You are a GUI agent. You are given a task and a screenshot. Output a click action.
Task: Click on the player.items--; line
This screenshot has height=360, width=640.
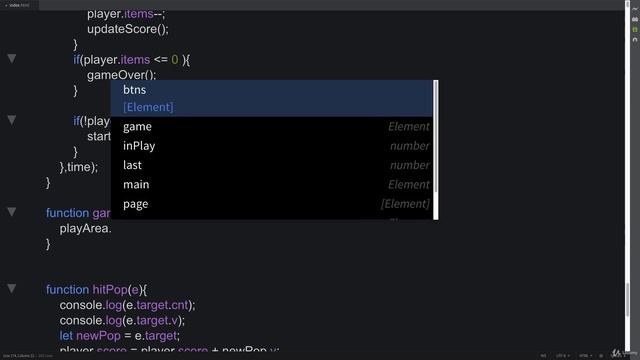pos(126,14)
